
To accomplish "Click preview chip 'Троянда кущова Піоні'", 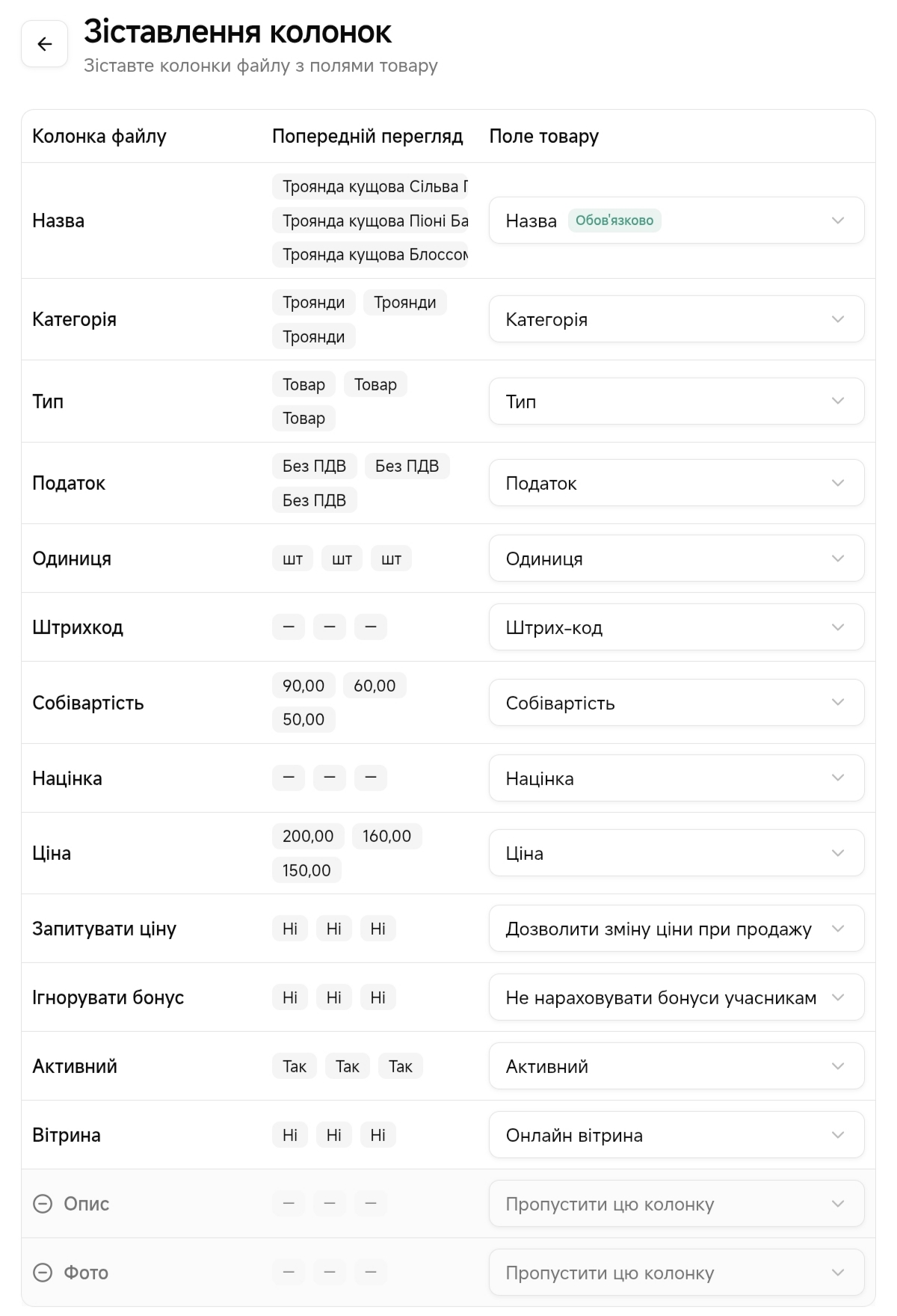I will [x=370, y=221].
